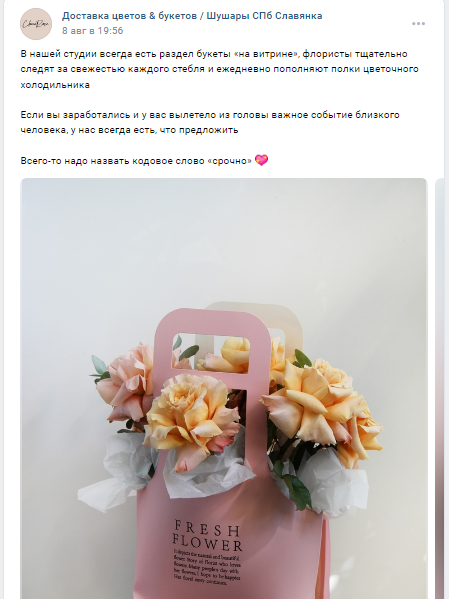This screenshot has height=599, width=449.
Task: Click the sparkling pink heart emoji
Action: (261, 160)
